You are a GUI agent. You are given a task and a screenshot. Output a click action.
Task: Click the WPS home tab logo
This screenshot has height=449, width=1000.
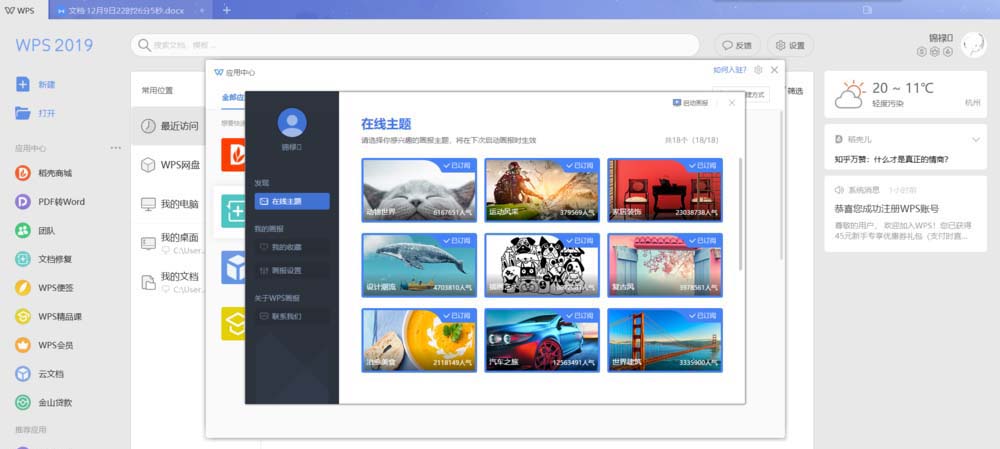[20, 11]
